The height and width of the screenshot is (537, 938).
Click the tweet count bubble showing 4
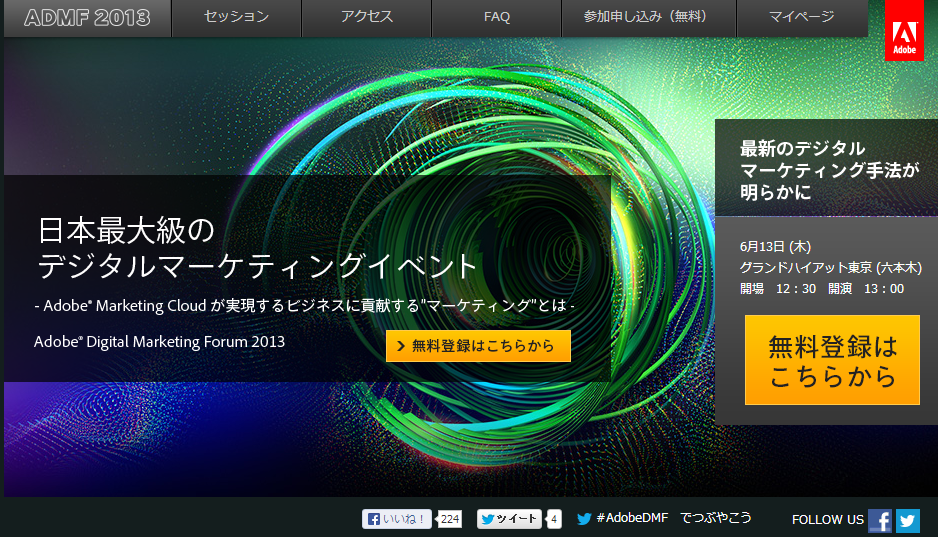(x=555, y=519)
